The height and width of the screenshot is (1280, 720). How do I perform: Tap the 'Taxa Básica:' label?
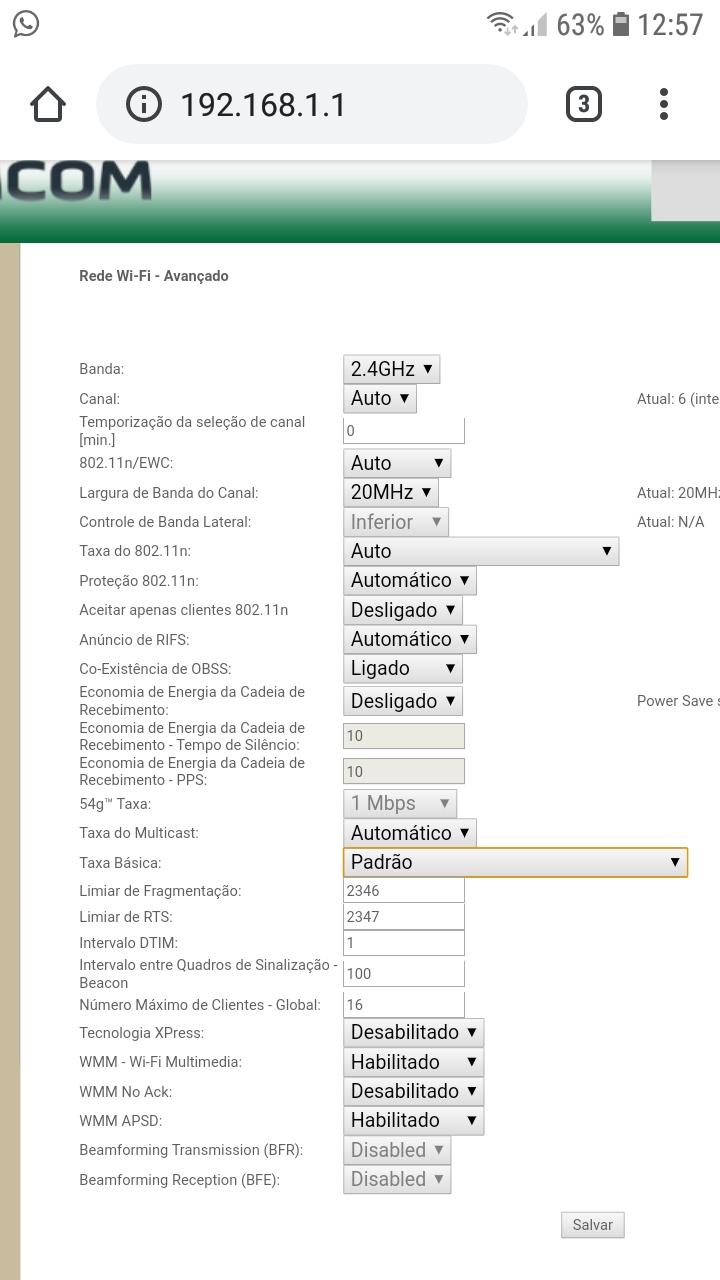pos(120,863)
